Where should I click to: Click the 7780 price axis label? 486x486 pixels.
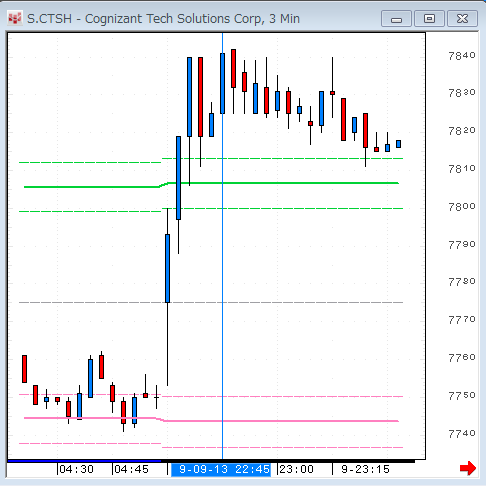(462, 282)
